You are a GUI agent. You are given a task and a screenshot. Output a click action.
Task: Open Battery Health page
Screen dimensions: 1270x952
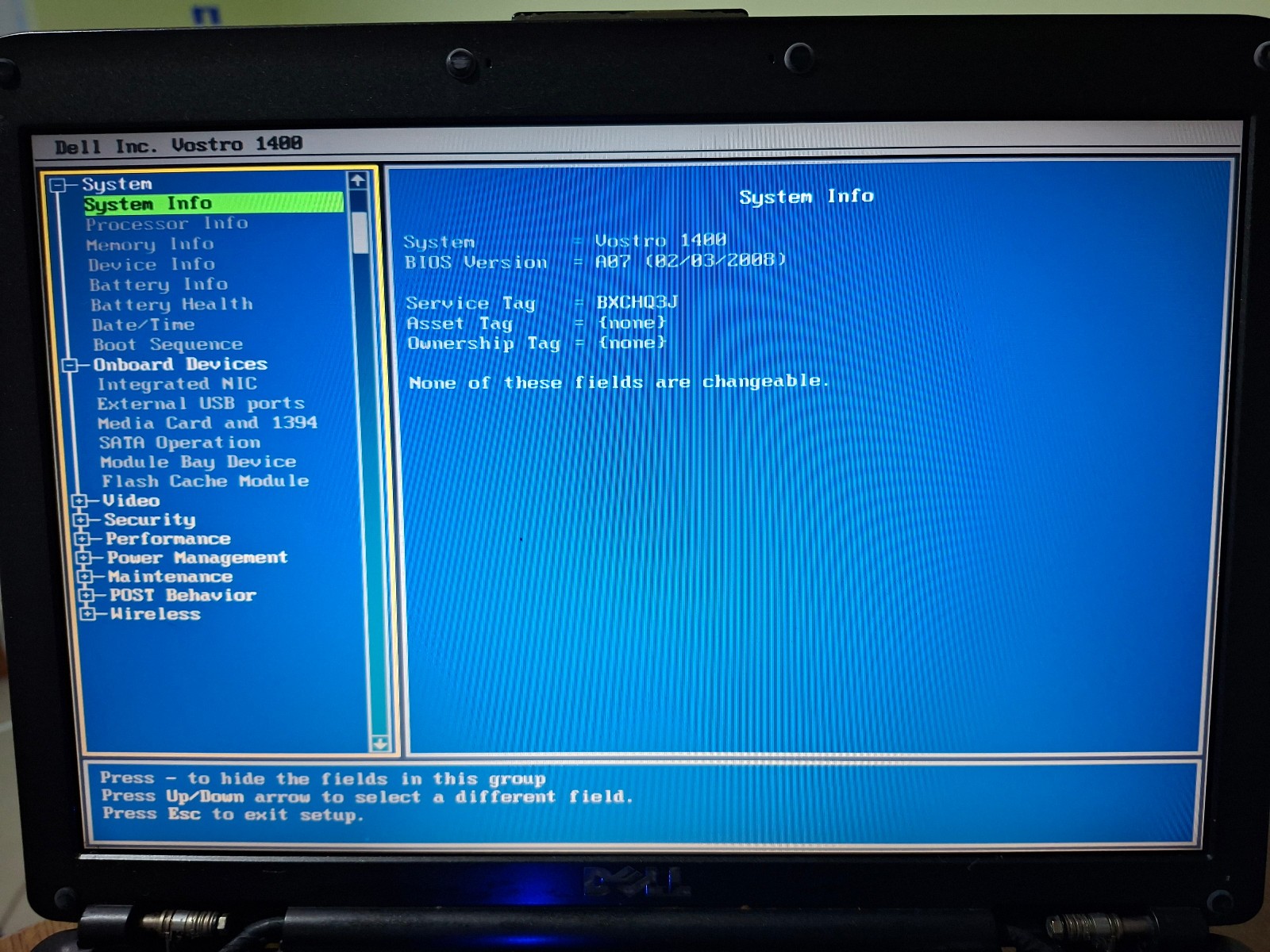point(171,305)
